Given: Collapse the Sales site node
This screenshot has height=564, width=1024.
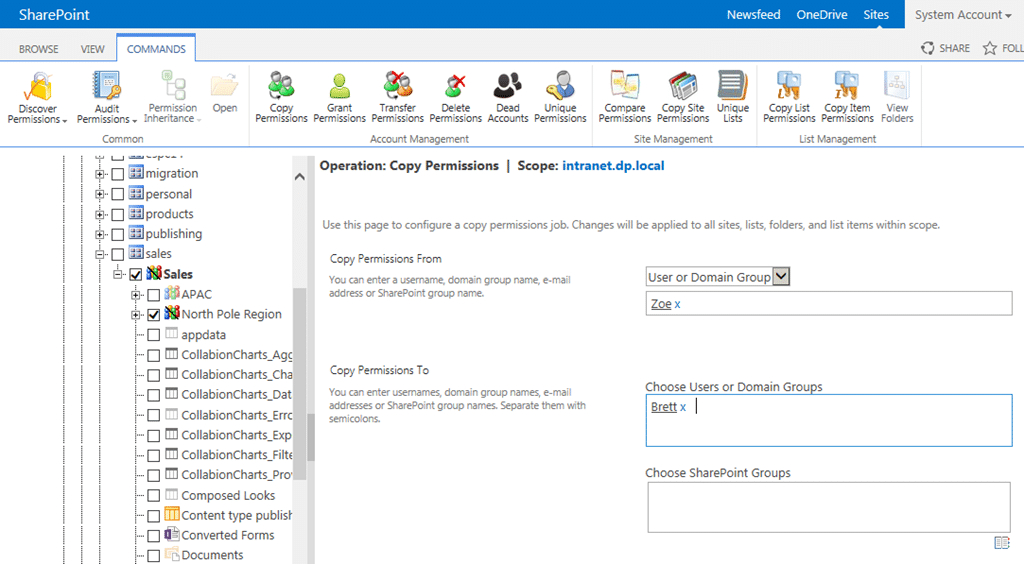Looking at the screenshot, I should 118,275.
